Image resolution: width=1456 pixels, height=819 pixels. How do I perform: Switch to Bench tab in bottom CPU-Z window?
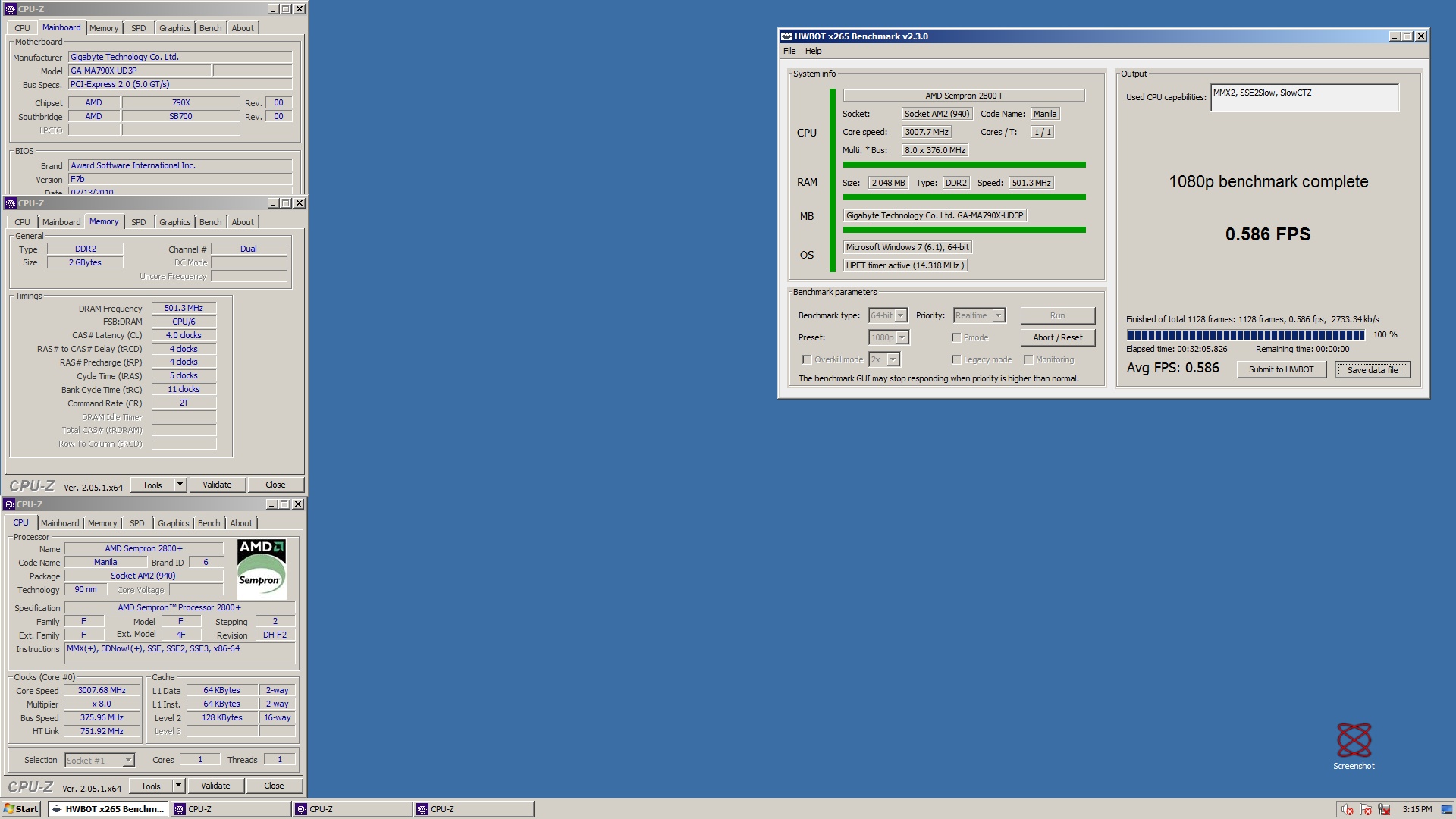tap(209, 523)
